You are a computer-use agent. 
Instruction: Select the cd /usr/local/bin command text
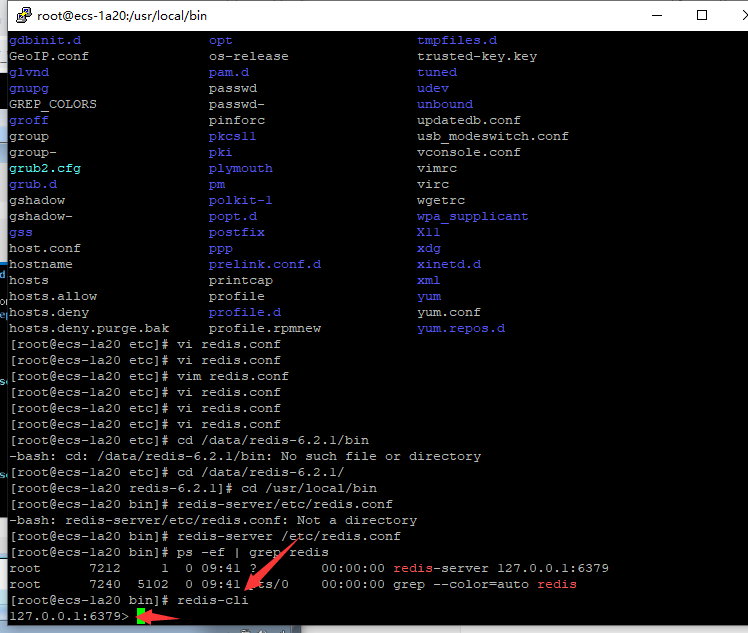[309, 488]
